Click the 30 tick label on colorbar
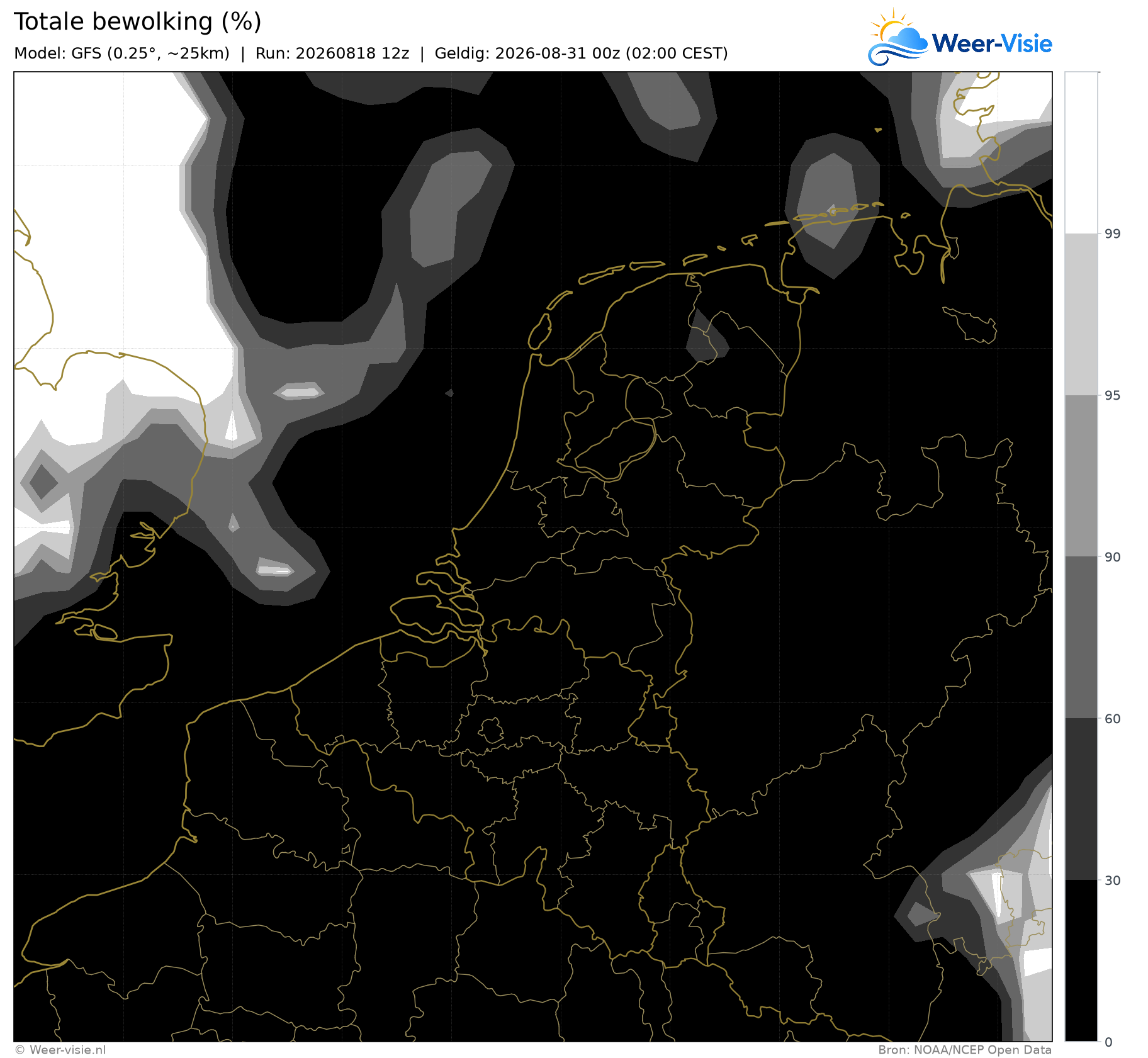This screenshot has width=1148, height=1058. point(1113,880)
